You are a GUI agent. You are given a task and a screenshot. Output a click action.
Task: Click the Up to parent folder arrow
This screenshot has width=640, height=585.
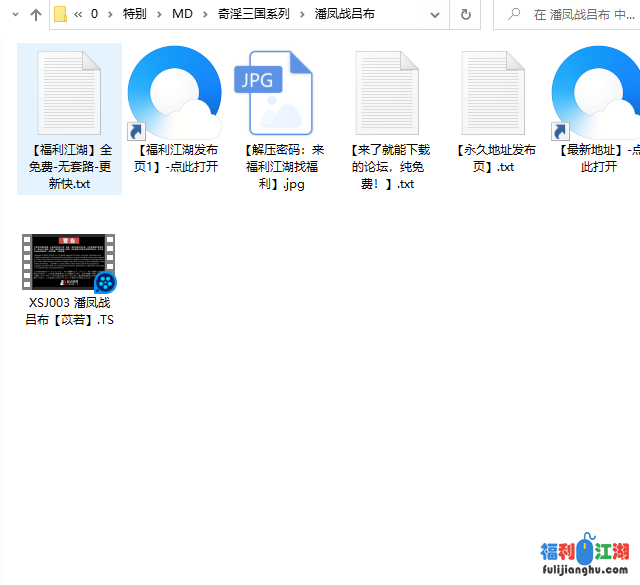point(36,15)
